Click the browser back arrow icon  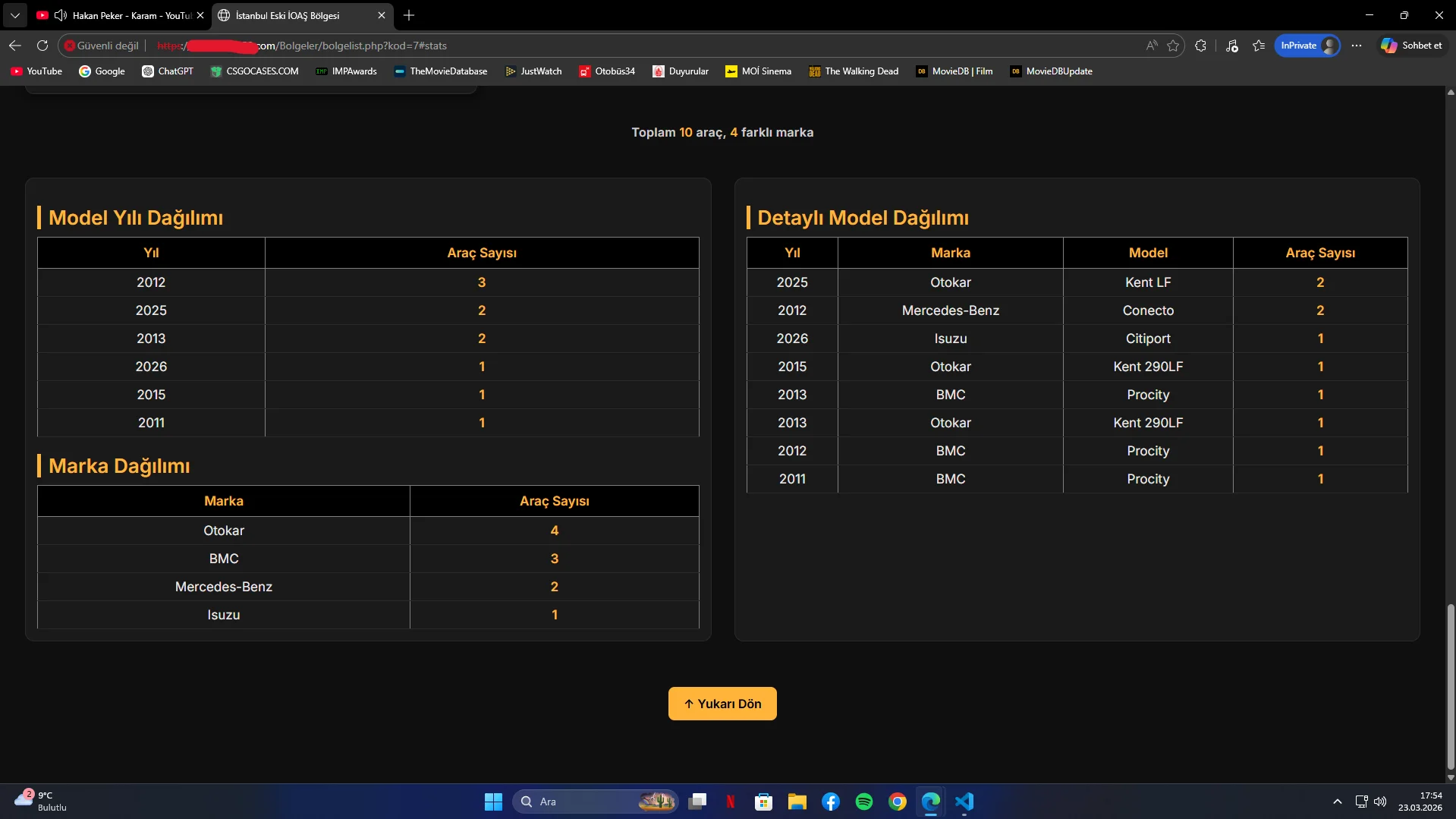point(15,46)
